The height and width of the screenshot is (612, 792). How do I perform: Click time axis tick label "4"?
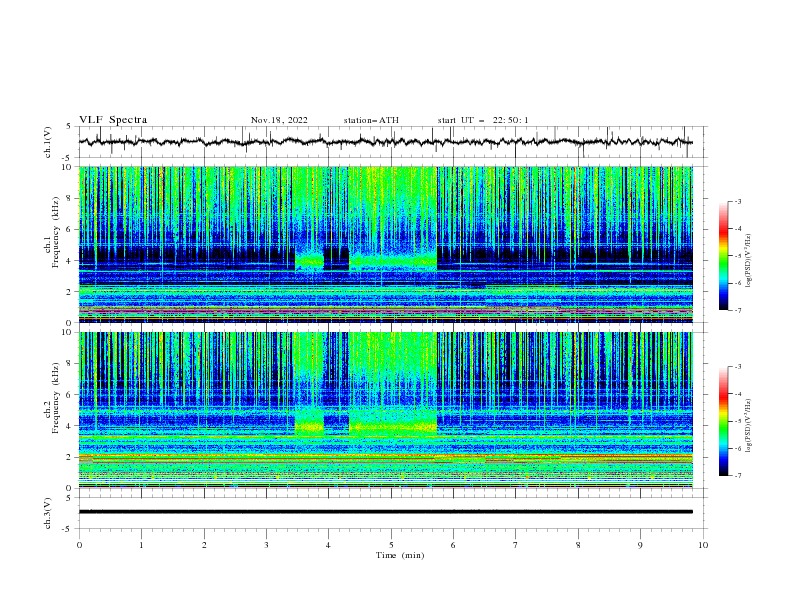click(x=328, y=545)
